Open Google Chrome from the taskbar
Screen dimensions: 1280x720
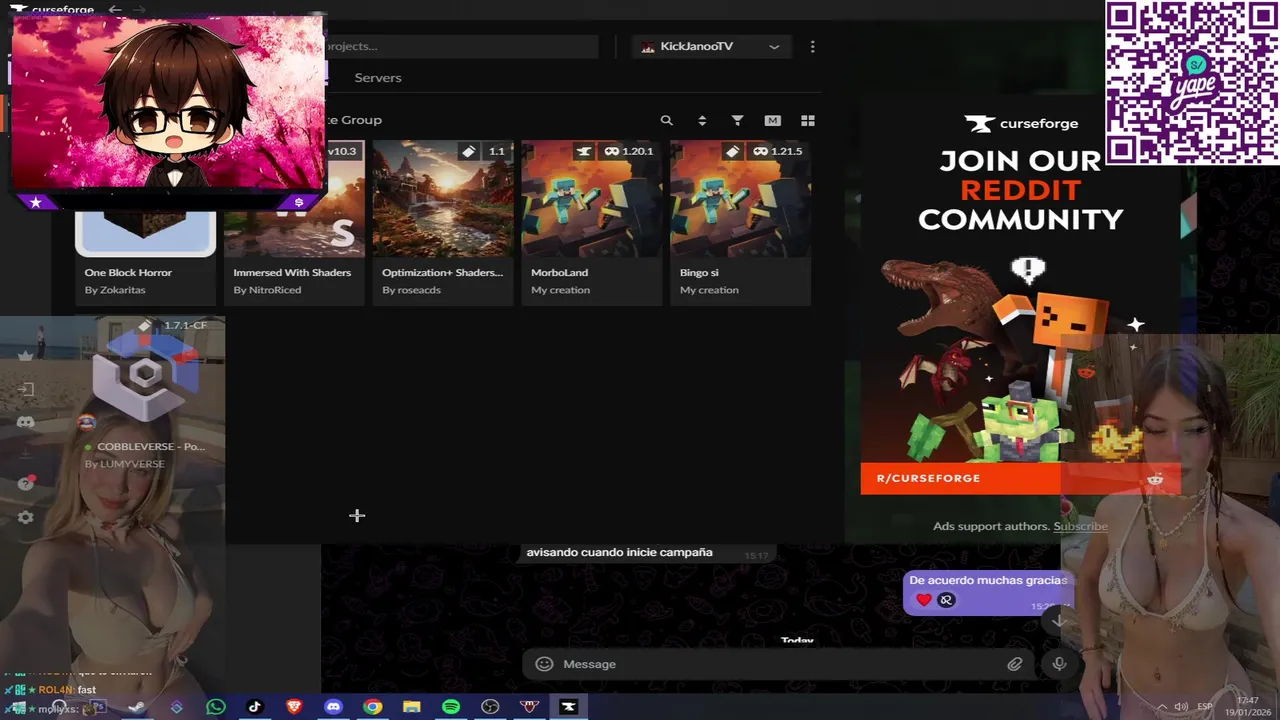pyautogui.click(x=372, y=707)
